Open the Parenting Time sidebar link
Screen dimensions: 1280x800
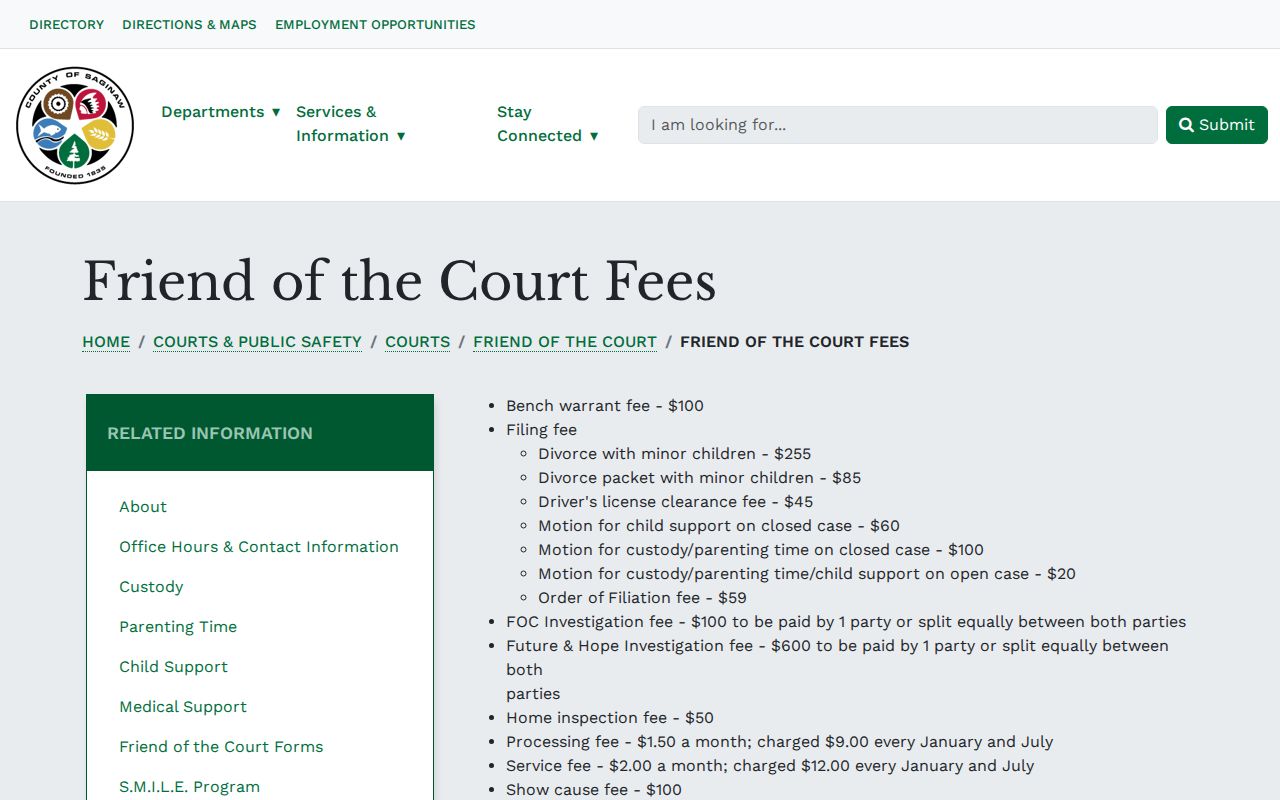click(x=178, y=627)
